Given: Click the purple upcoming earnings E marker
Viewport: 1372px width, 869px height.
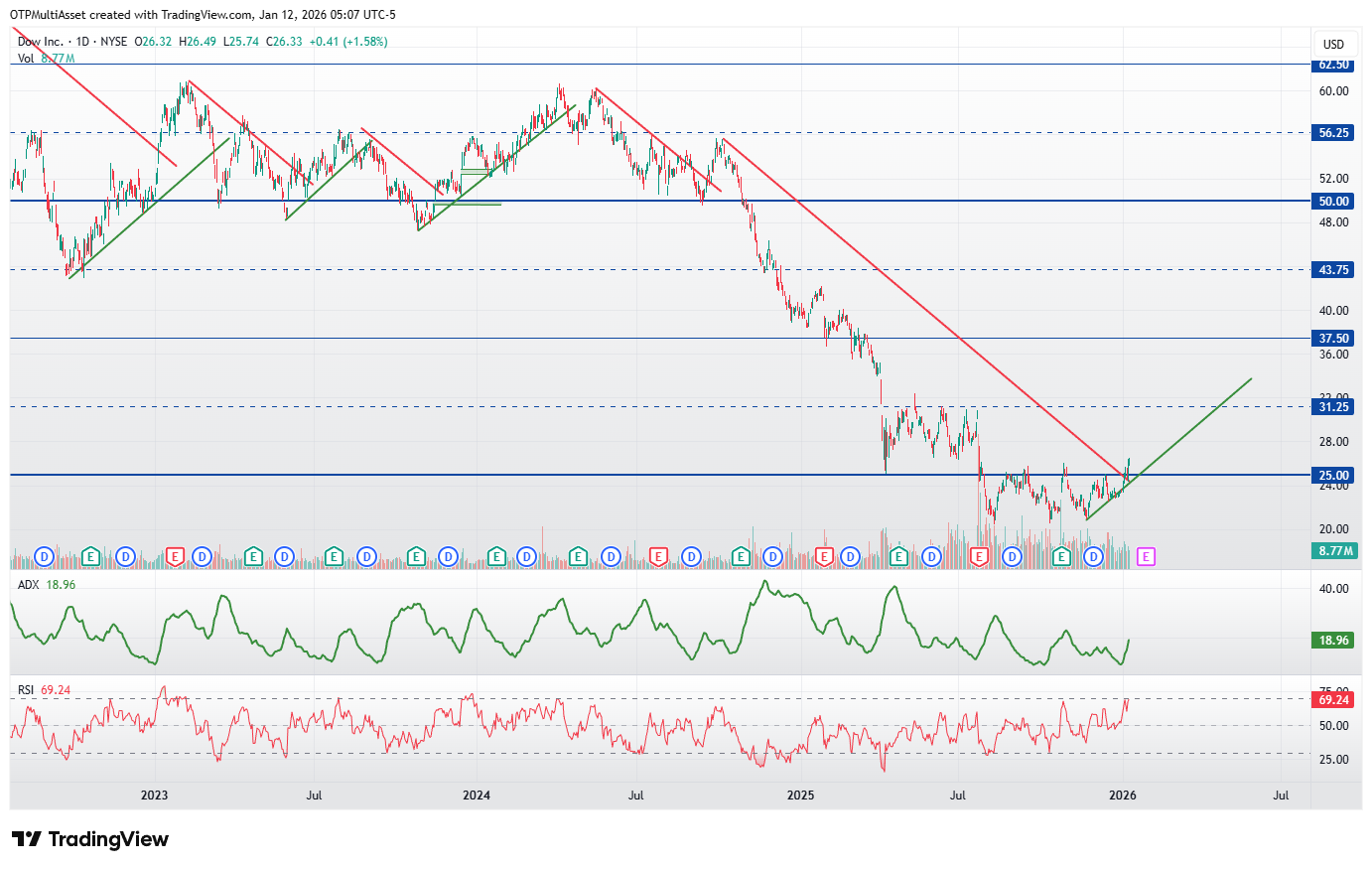Looking at the screenshot, I should coord(1146,557).
